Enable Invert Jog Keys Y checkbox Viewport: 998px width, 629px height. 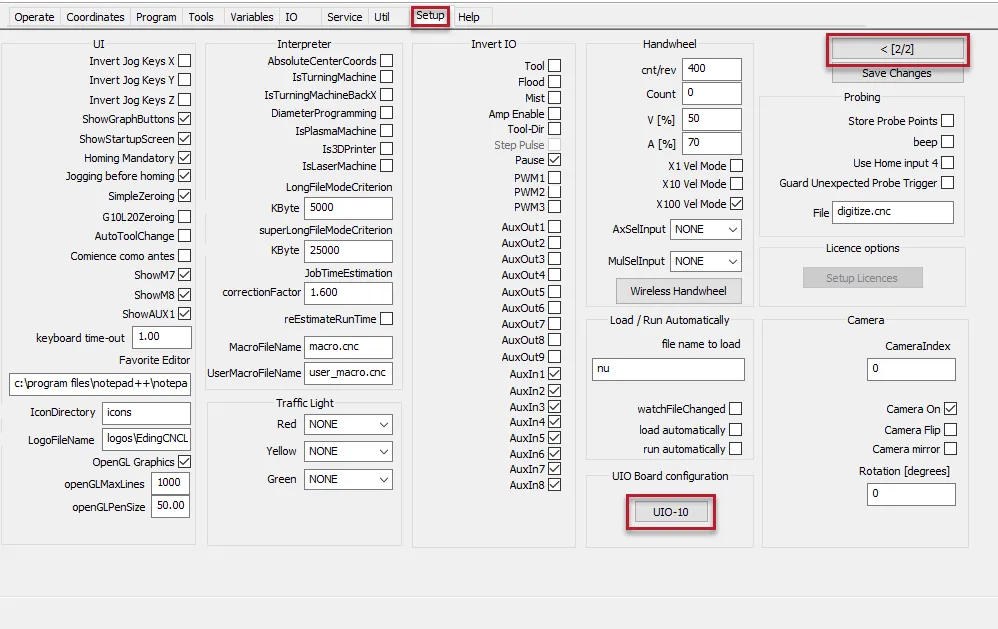pyautogui.click(x=185, y=80)
